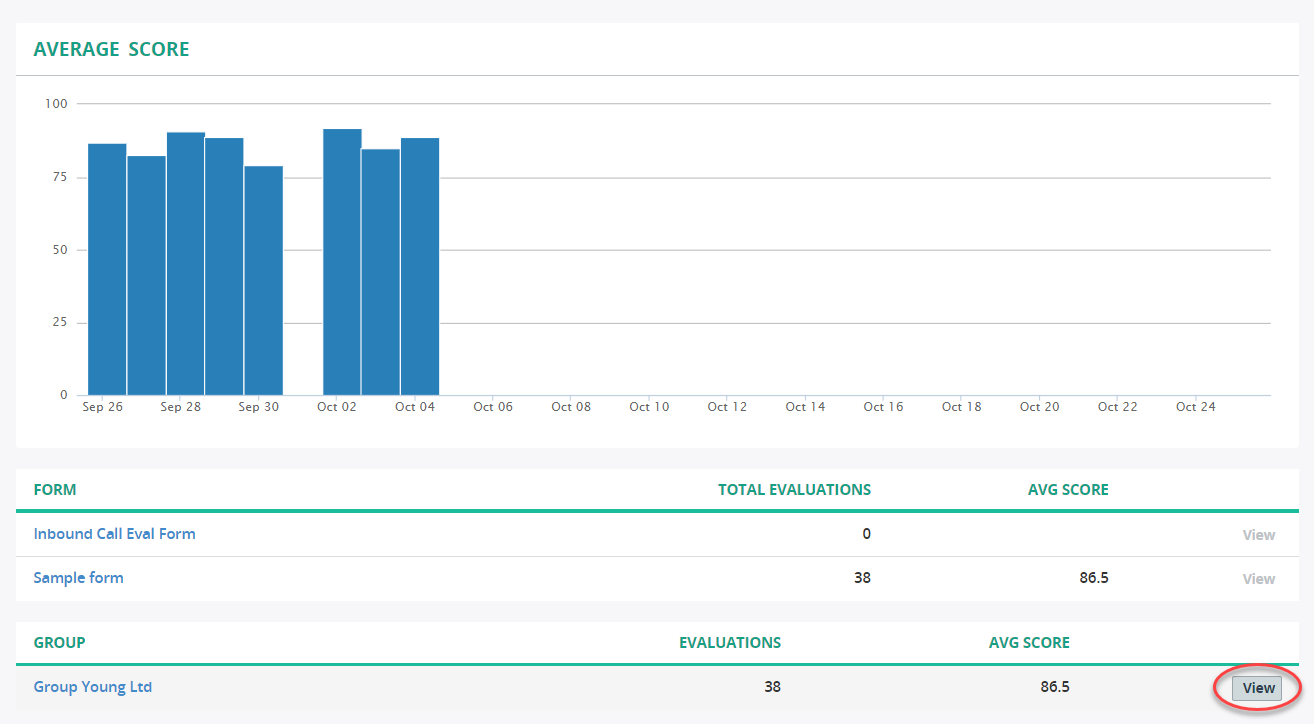
Task: Click the AVERAGE SCORE chart title
Action: click(111, 49)
